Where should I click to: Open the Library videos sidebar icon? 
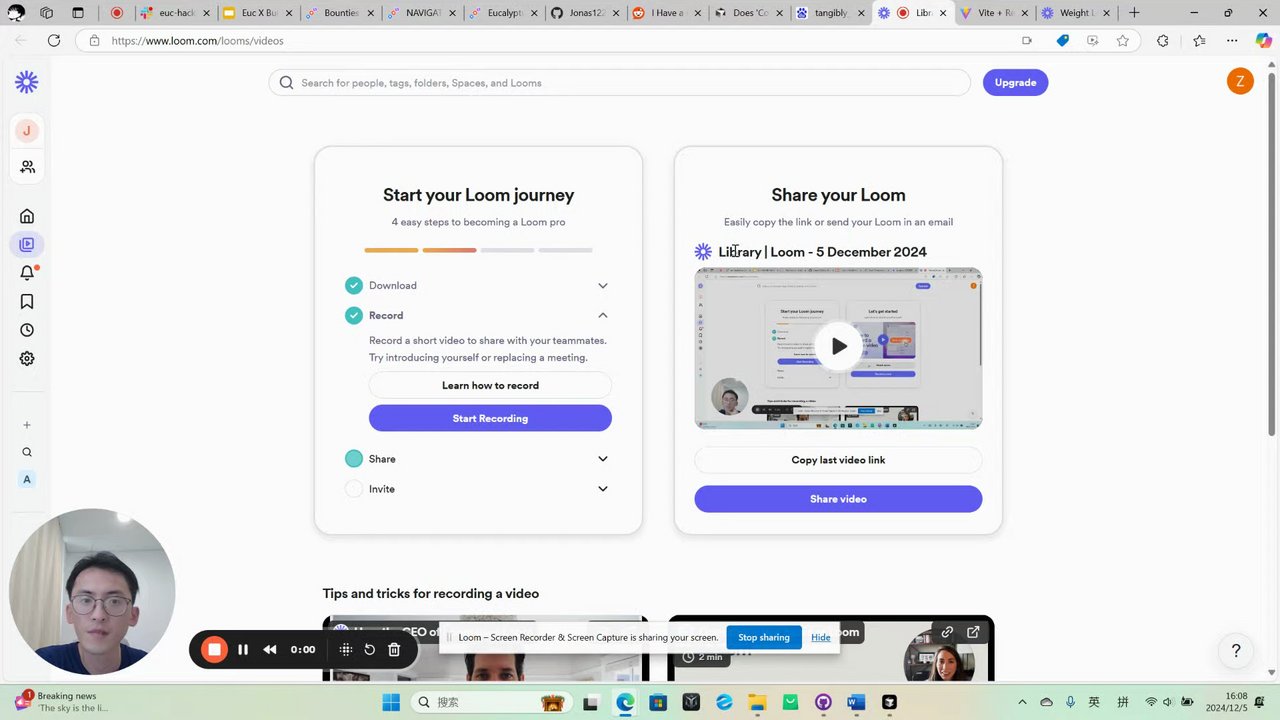pos(27,244)
